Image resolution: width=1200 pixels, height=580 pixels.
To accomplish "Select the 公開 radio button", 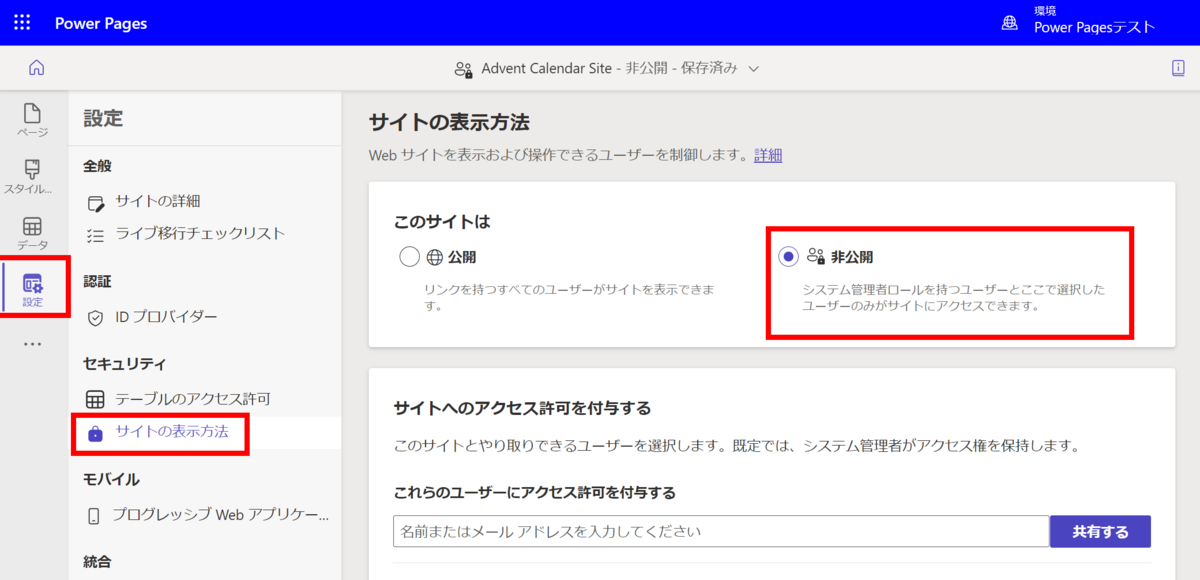I will coord(409,257).
